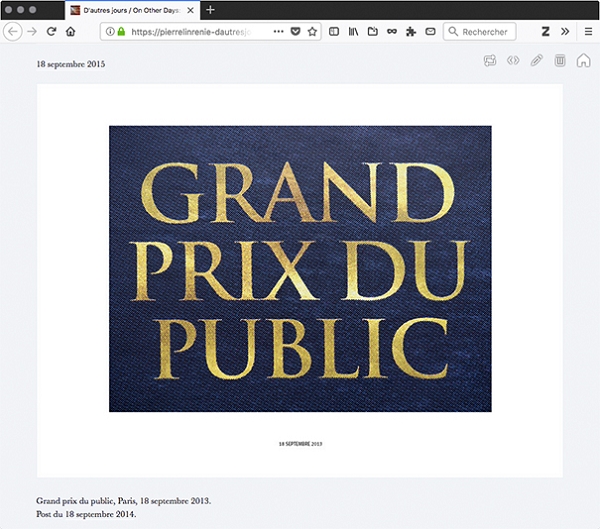Bookmark this page with the star

click(x=312, y=32)
